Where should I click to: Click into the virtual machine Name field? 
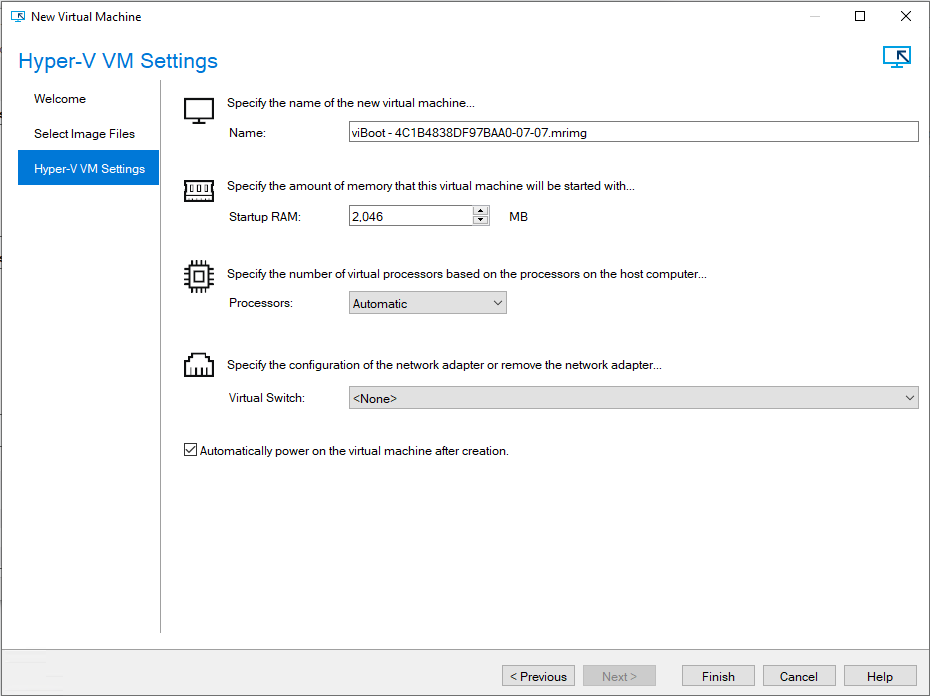[632, 132]
